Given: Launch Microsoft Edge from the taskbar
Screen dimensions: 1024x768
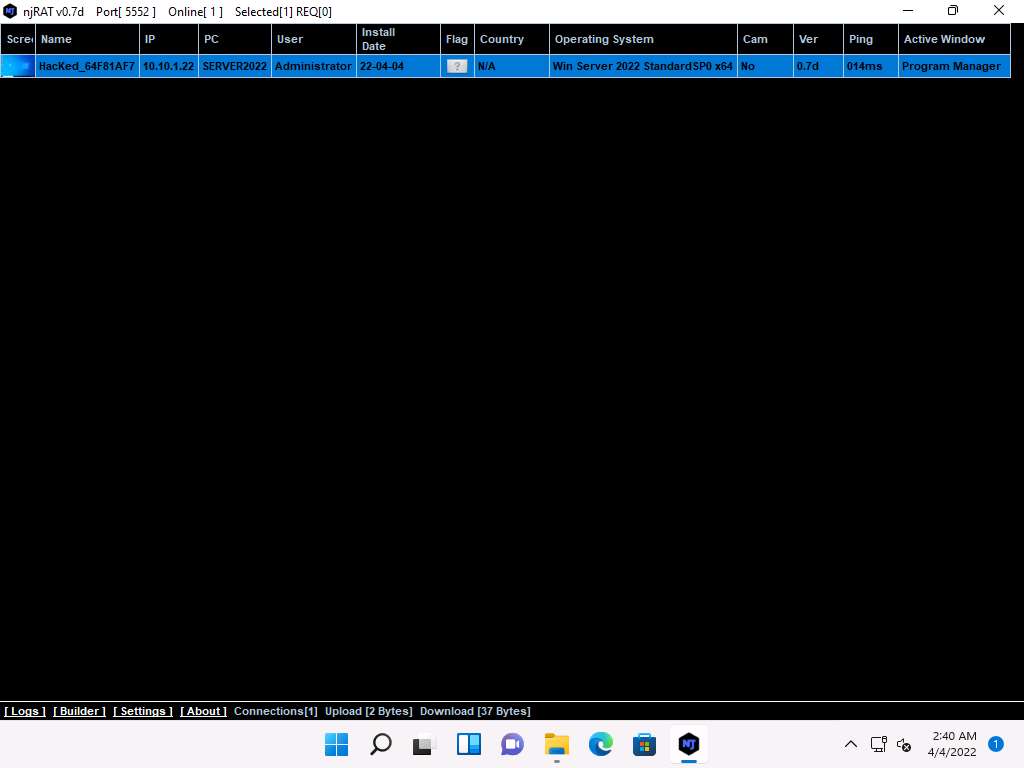Looking at the screenshot, I should tap(600, 744).
